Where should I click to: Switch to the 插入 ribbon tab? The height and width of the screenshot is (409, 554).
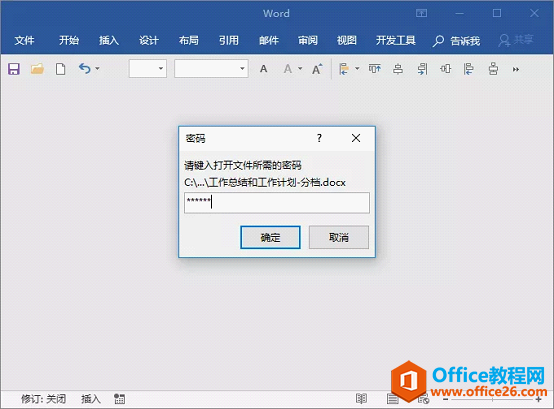click(x=109, y=40)
